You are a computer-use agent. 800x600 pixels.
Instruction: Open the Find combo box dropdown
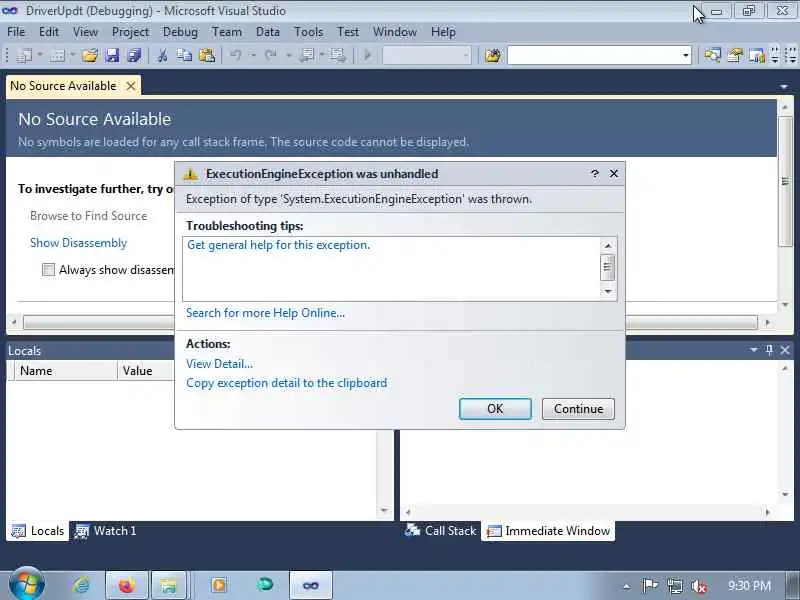(686, 55)
